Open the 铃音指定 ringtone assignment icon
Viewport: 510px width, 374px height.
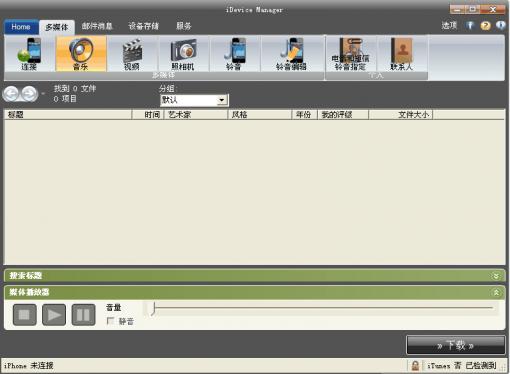[351, 53]
